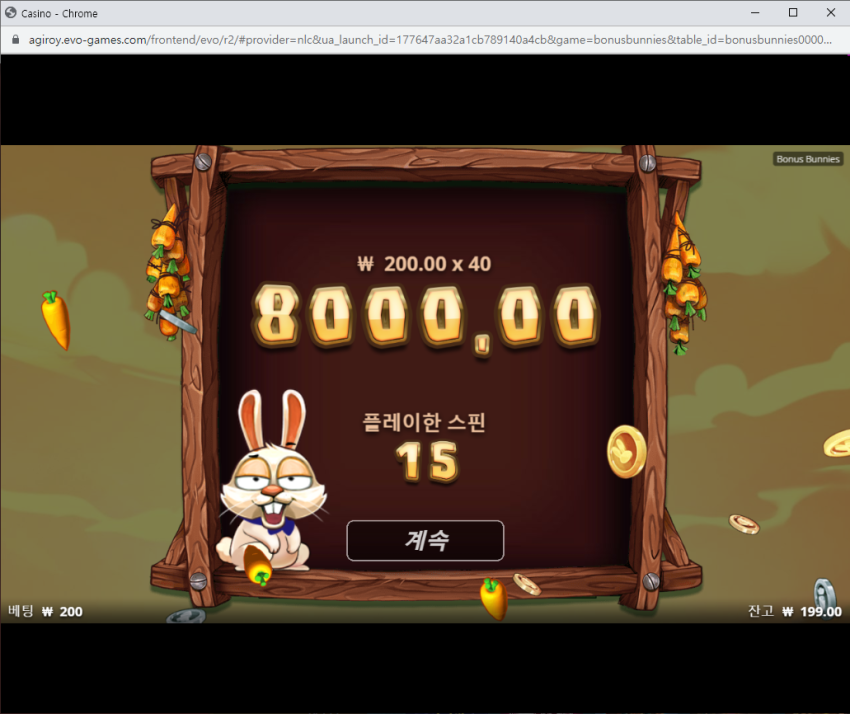
Task: Click the spins played number 15
Action: click(x=427, y=462)
